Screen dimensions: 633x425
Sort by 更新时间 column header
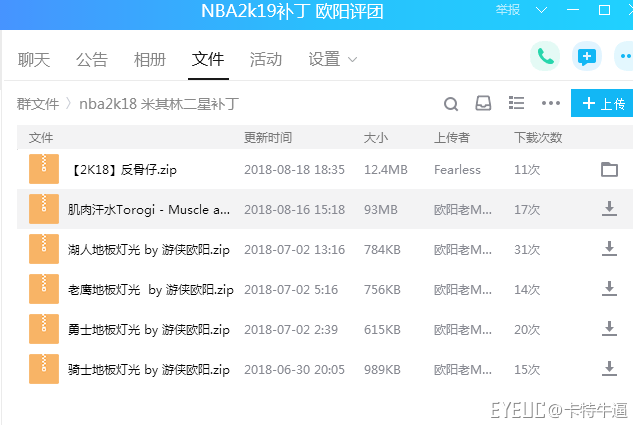point(268,138)
